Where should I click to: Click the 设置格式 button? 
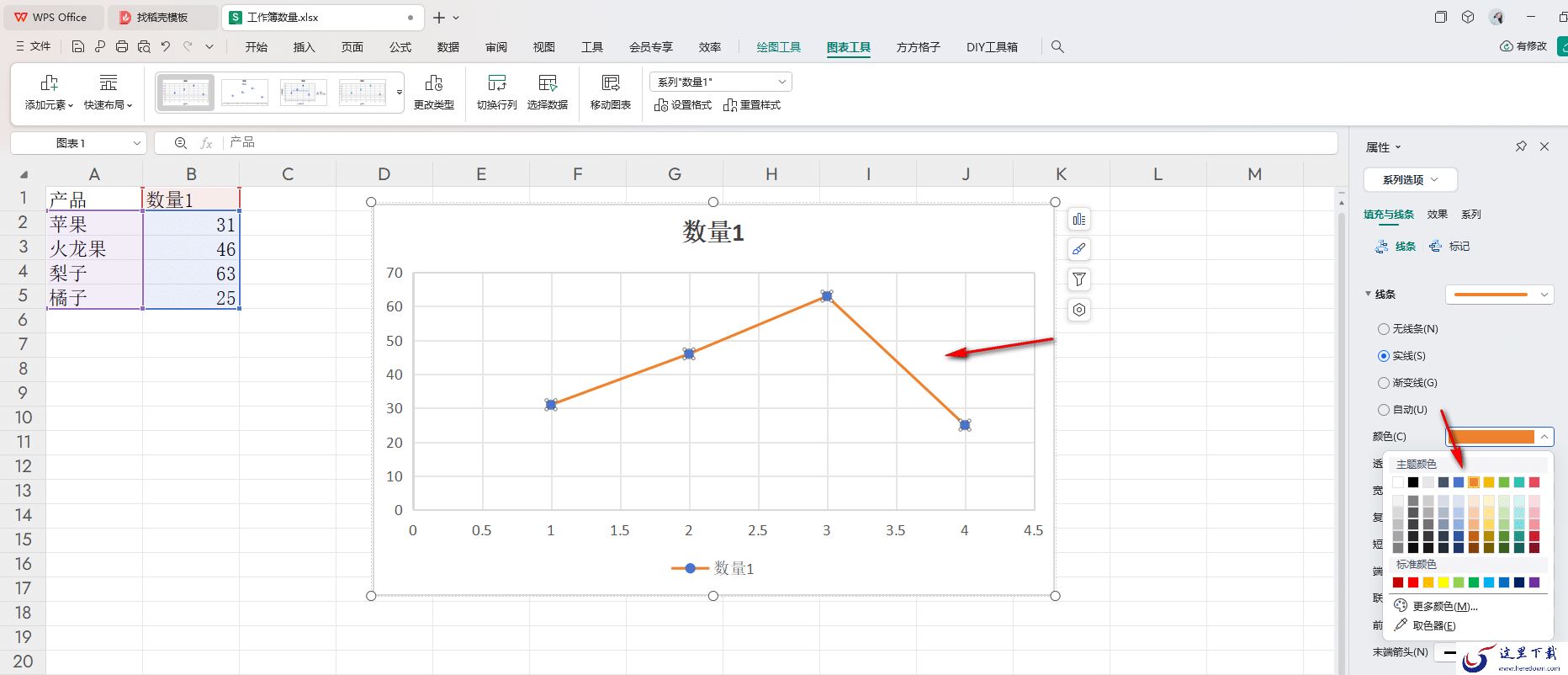683,105
